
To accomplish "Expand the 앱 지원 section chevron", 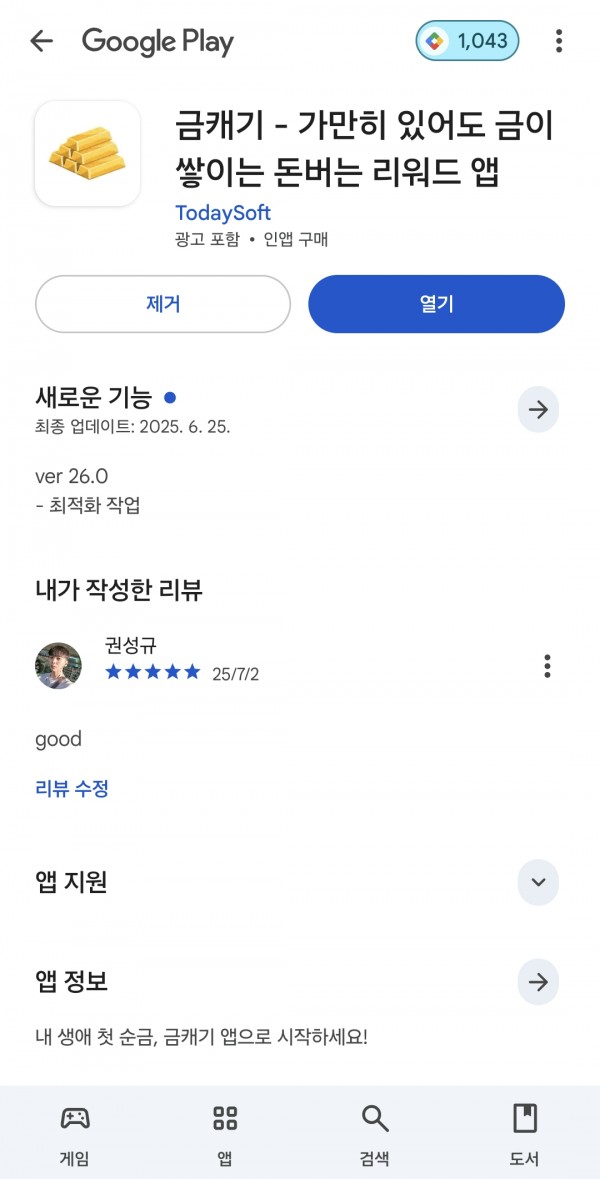I will 538,882.
